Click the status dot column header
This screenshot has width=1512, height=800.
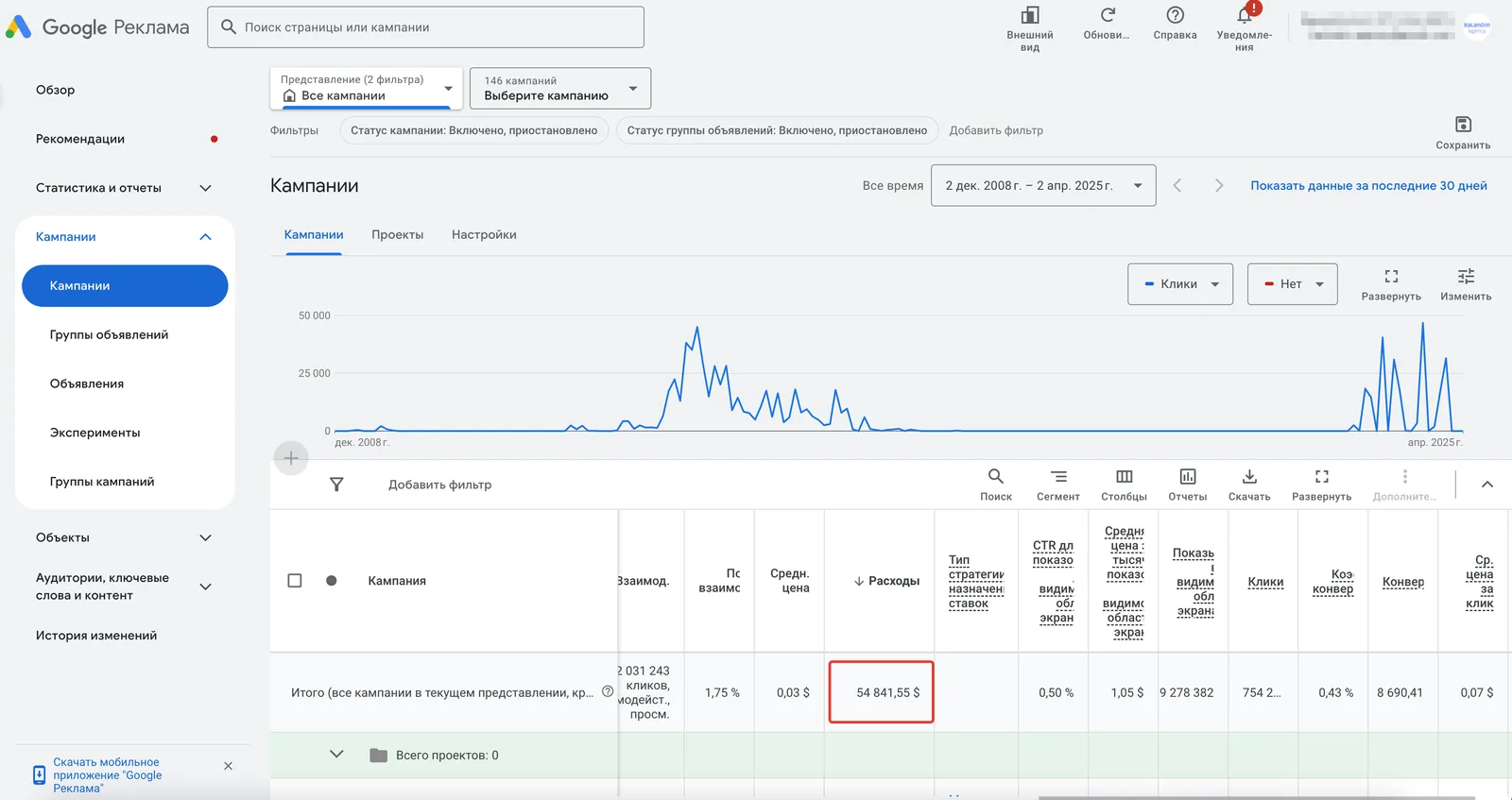332,581
